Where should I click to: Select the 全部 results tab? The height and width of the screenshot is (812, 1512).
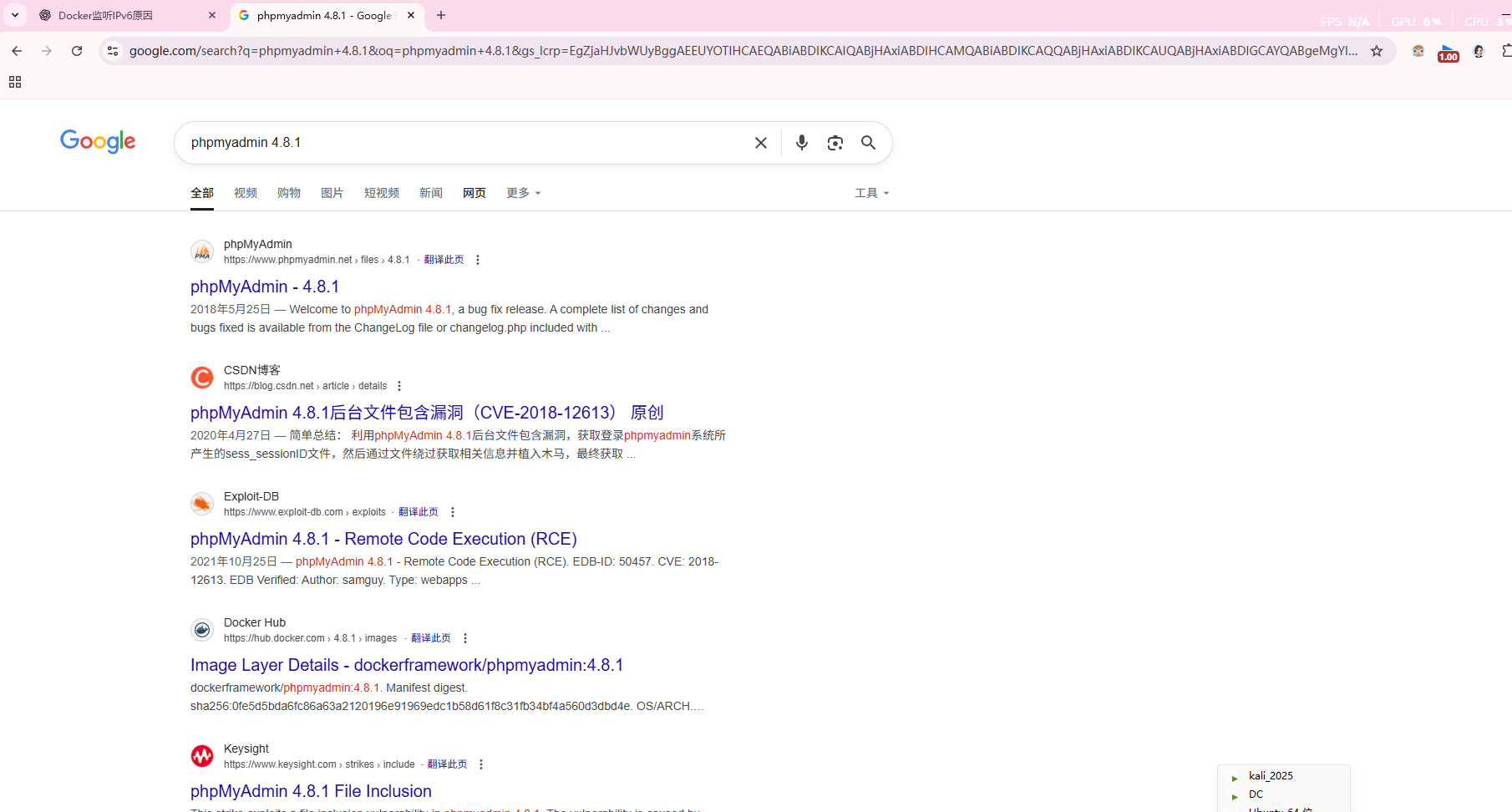202,193
